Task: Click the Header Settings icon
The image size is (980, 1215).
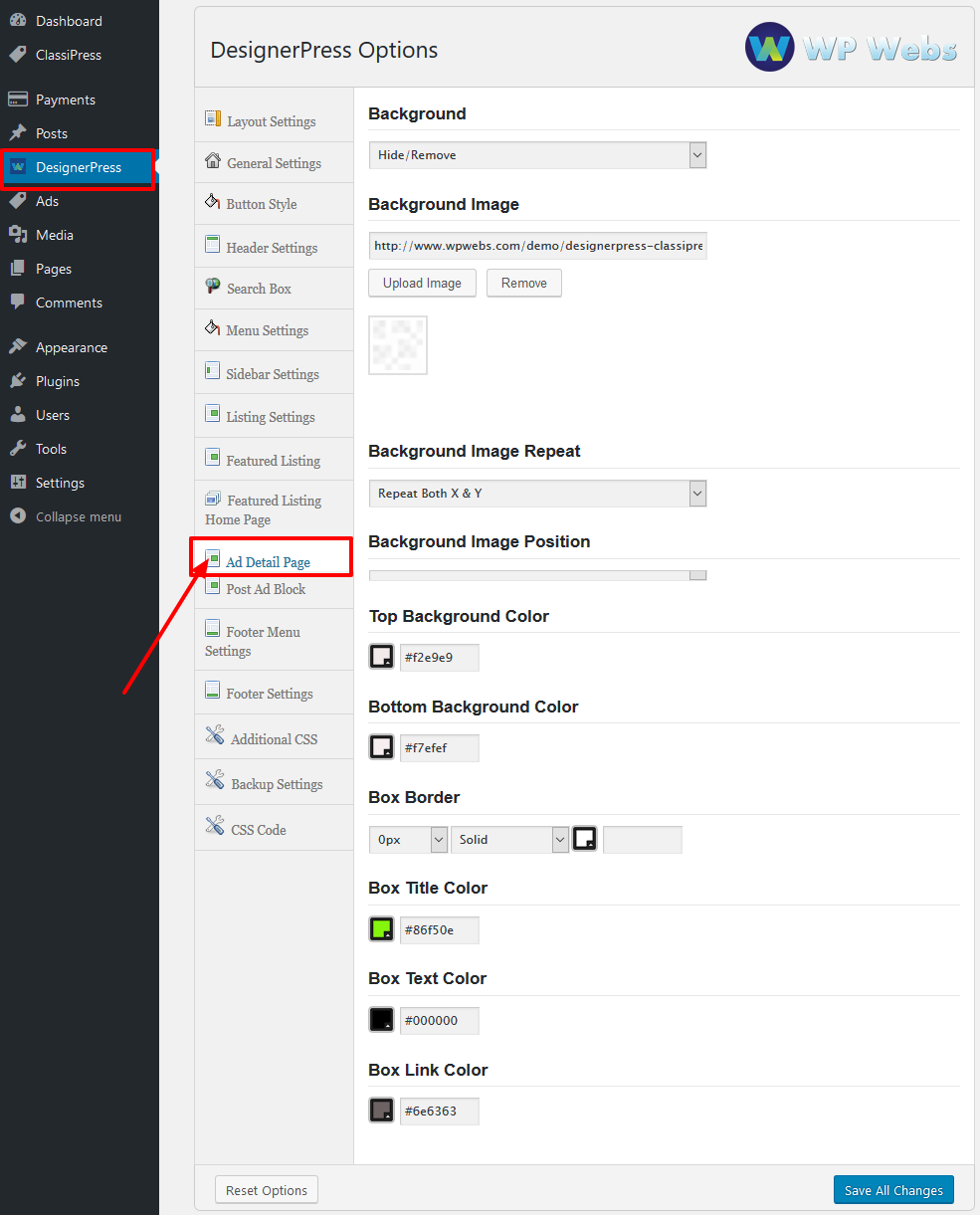Action: tap(213, 245)
